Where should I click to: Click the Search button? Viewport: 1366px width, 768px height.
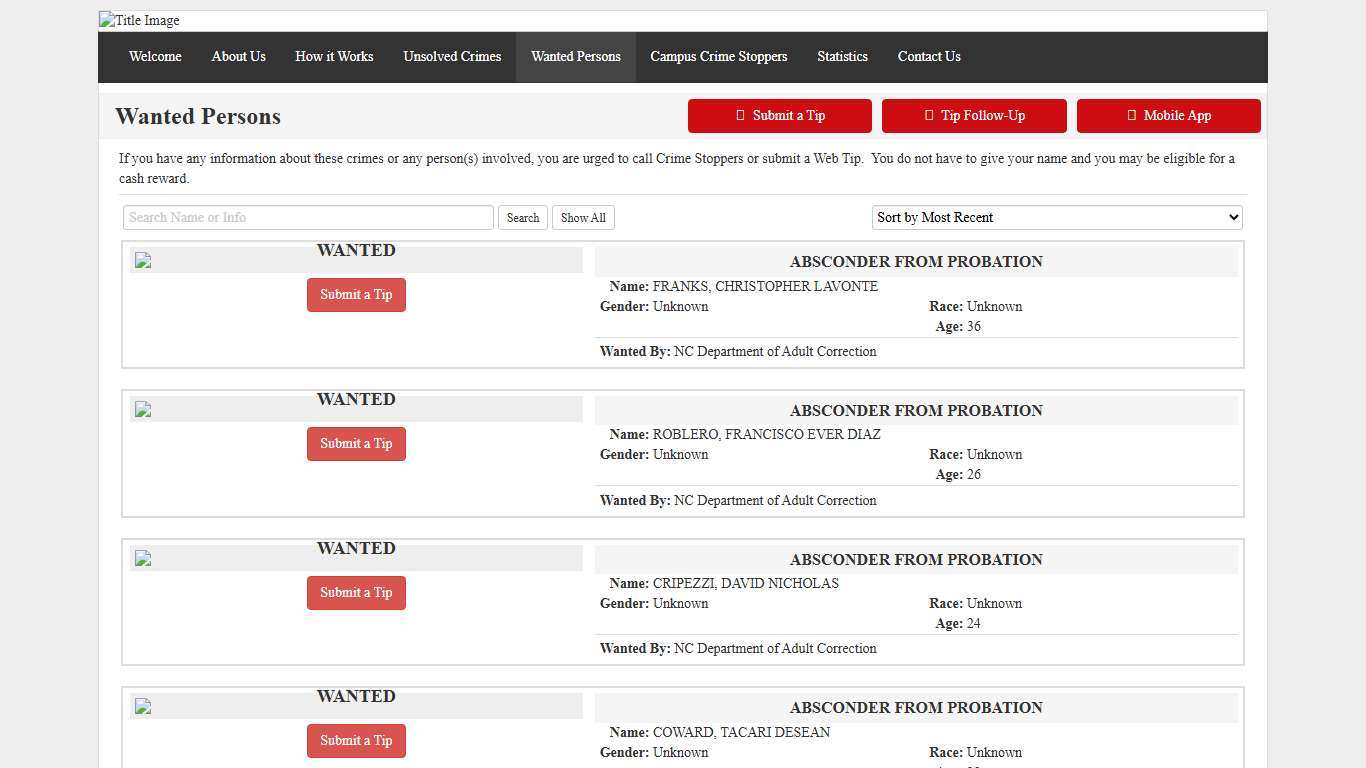tap(522, 218)
